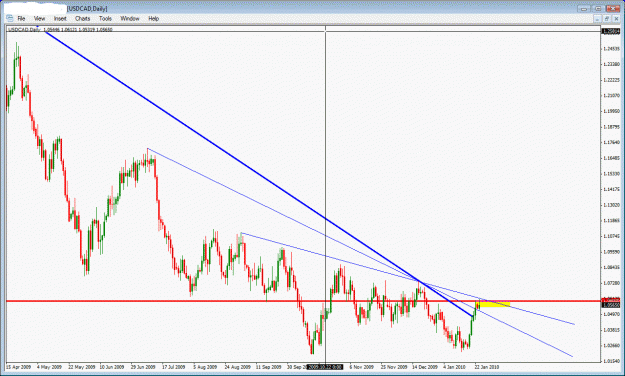Click the 15 Apr 2009 date label
625x376 pixels.
click(18, 367)
